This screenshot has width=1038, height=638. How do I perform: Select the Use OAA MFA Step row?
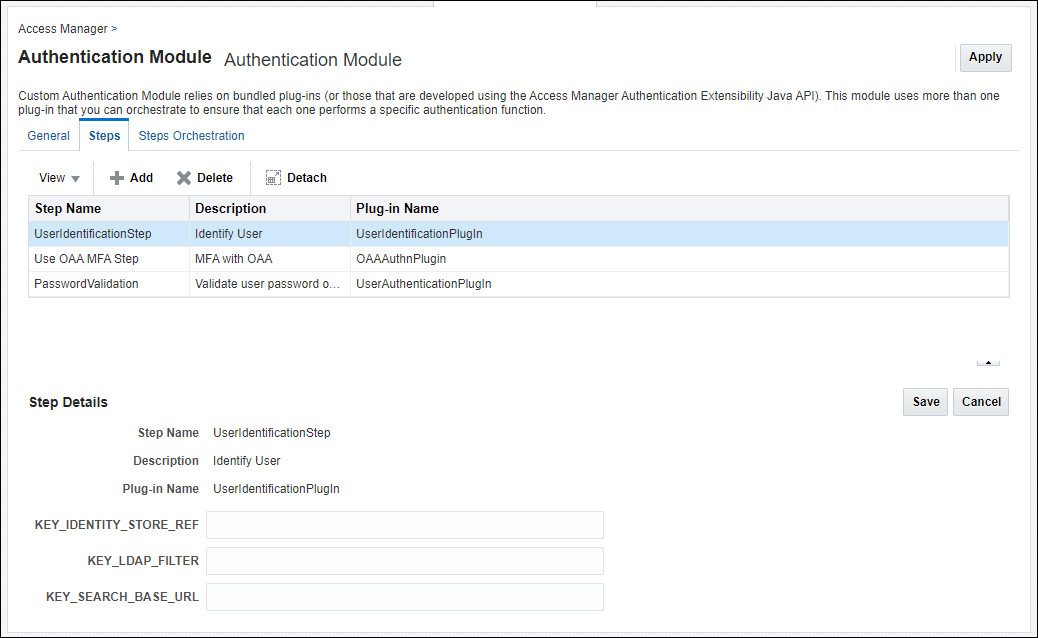point(85,258)
